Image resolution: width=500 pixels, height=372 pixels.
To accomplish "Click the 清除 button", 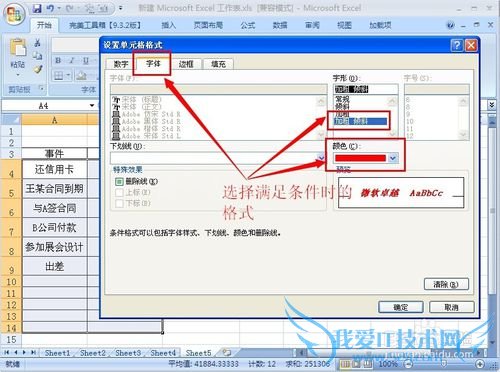I will [x=446, y=284].
